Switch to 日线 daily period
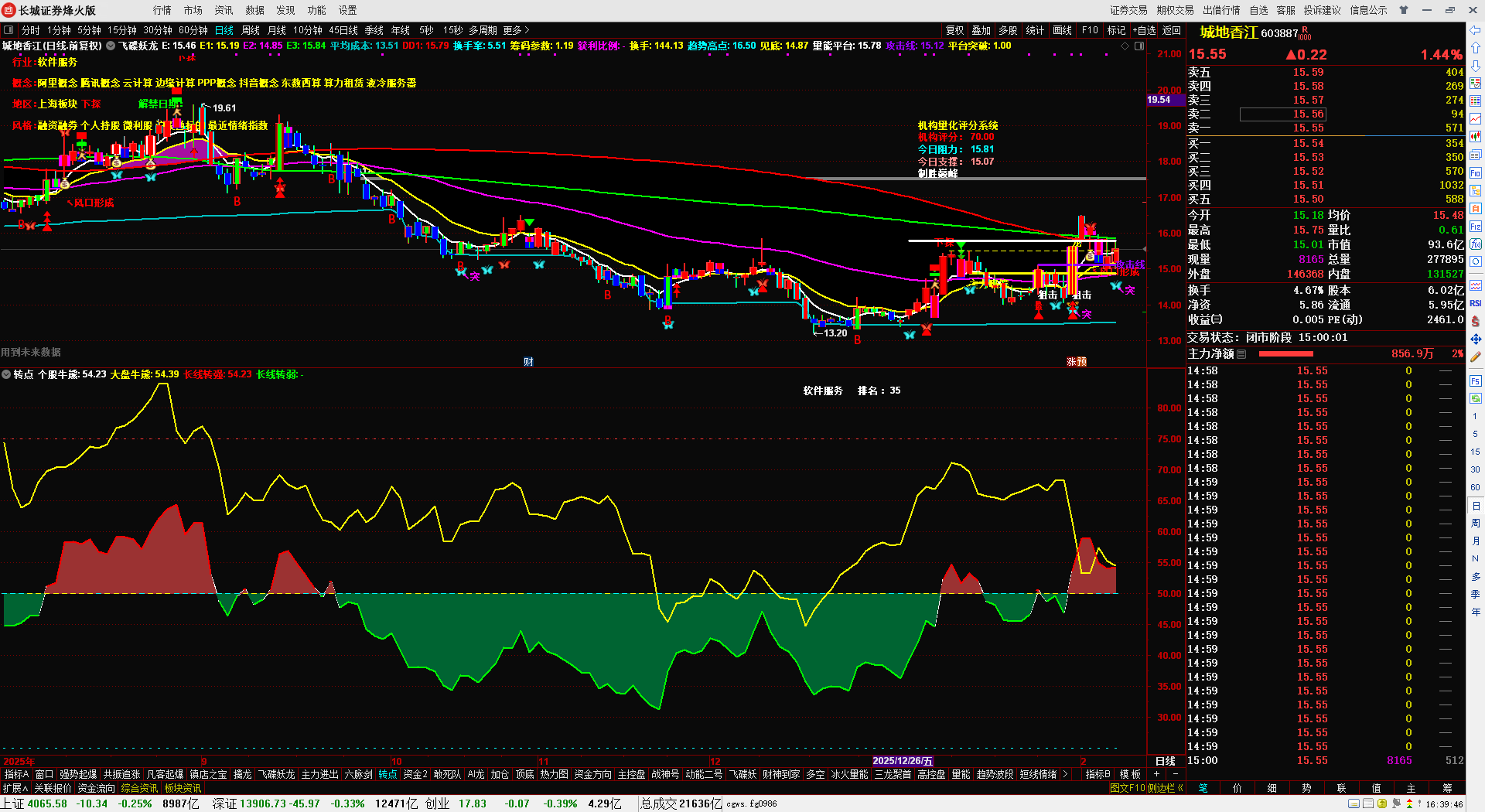 point(224,30)
